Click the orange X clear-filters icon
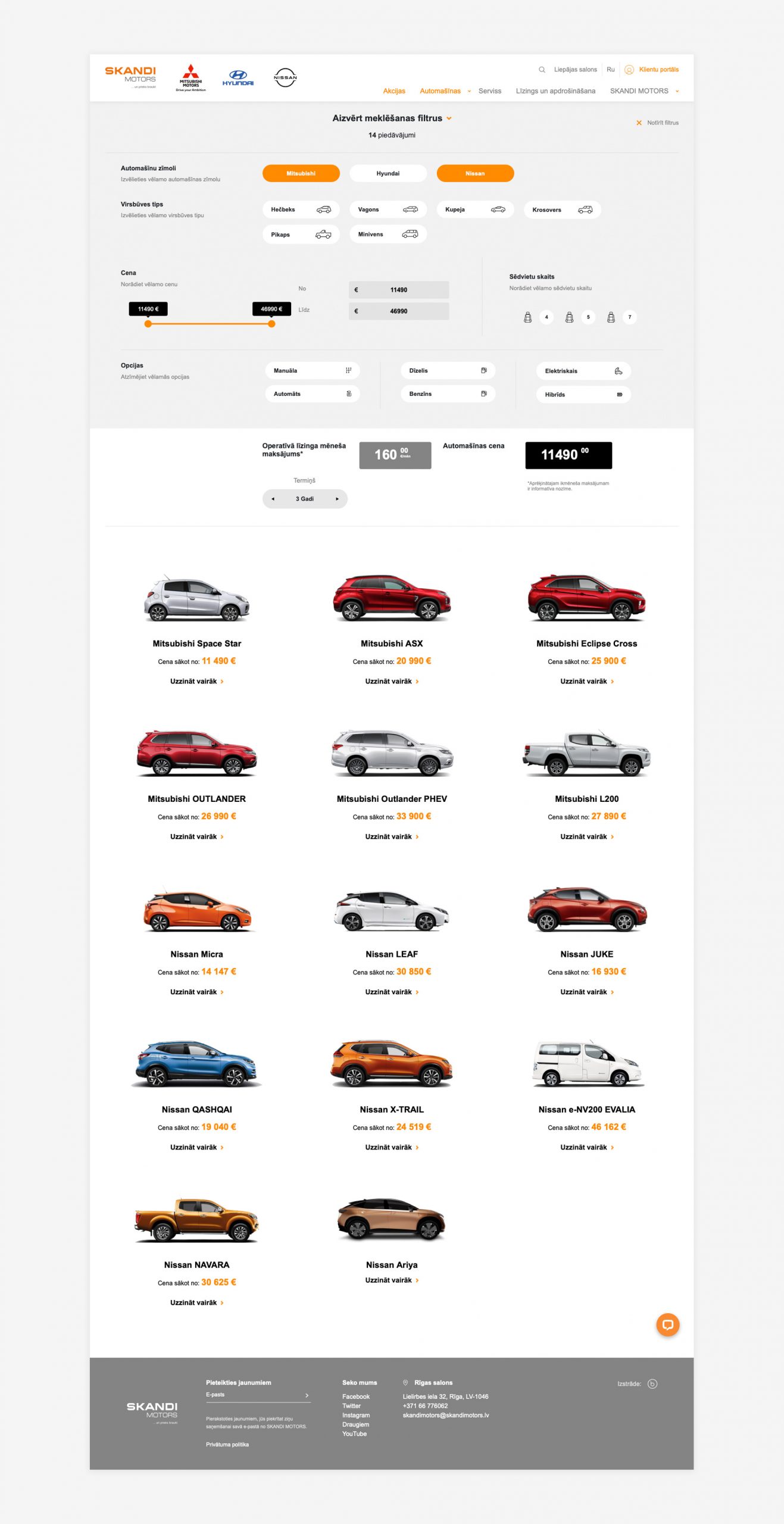Viewport: 784px width, 1524px height. (639, 123)
